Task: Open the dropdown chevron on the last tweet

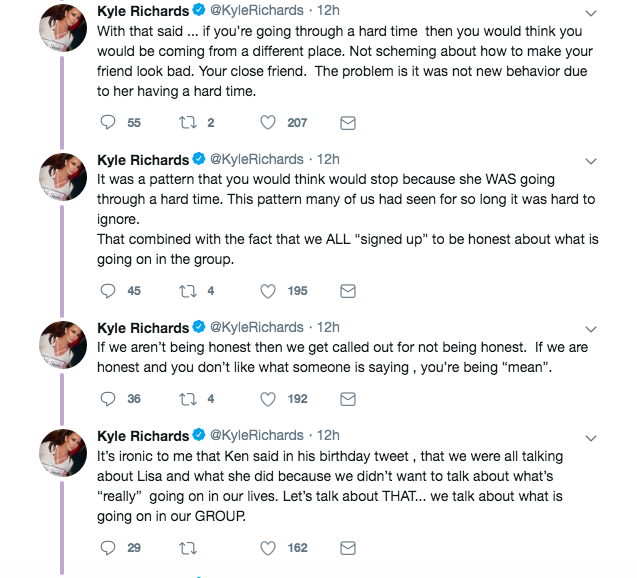Action: [591, 438]
